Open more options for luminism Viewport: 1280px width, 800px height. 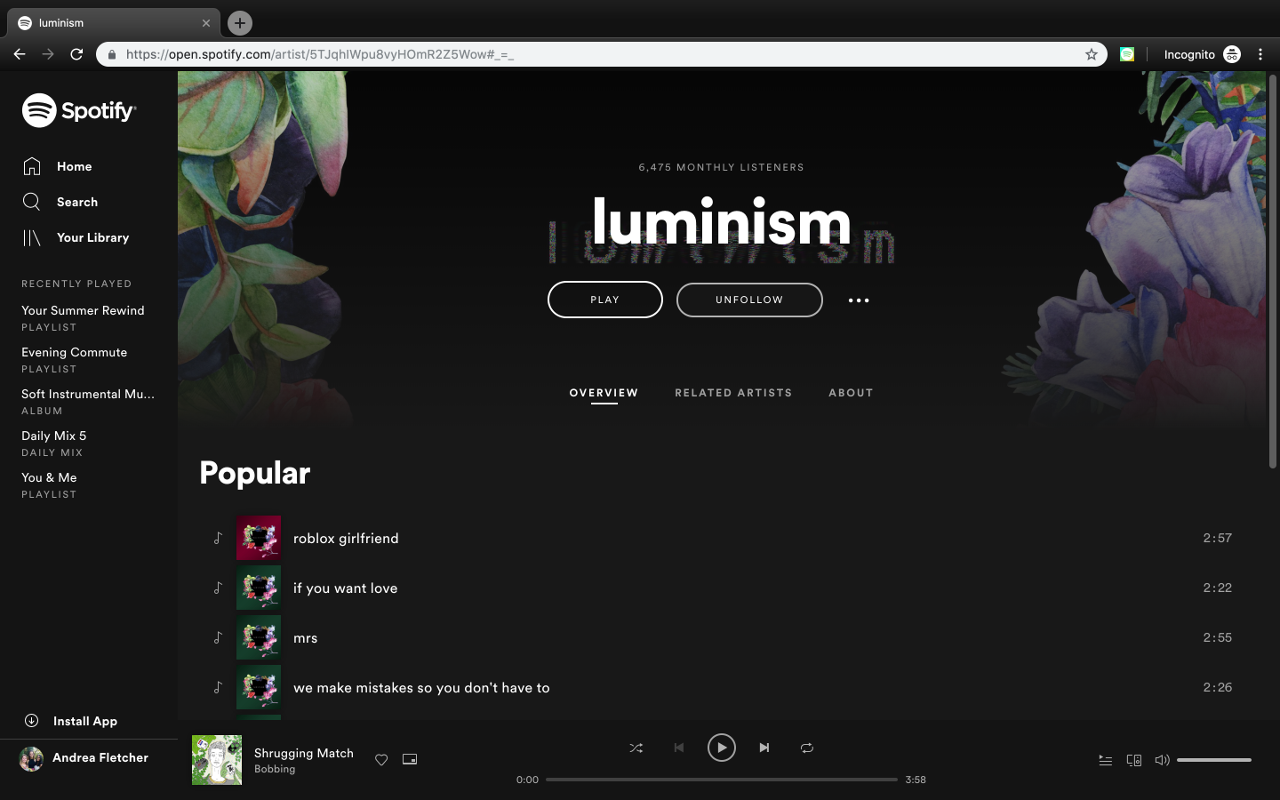coord(859,300)
